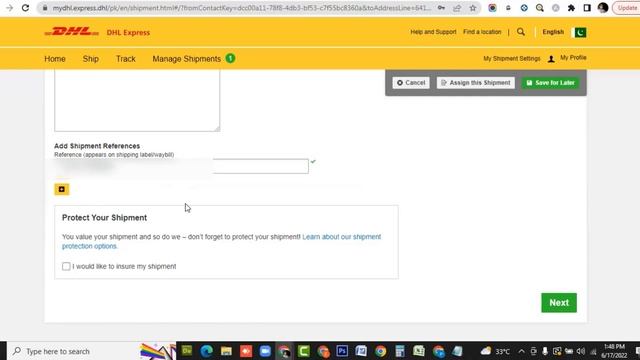Click Assign this Shipment button
This screenshot has width=640, height=360.
tap(476, 83)
